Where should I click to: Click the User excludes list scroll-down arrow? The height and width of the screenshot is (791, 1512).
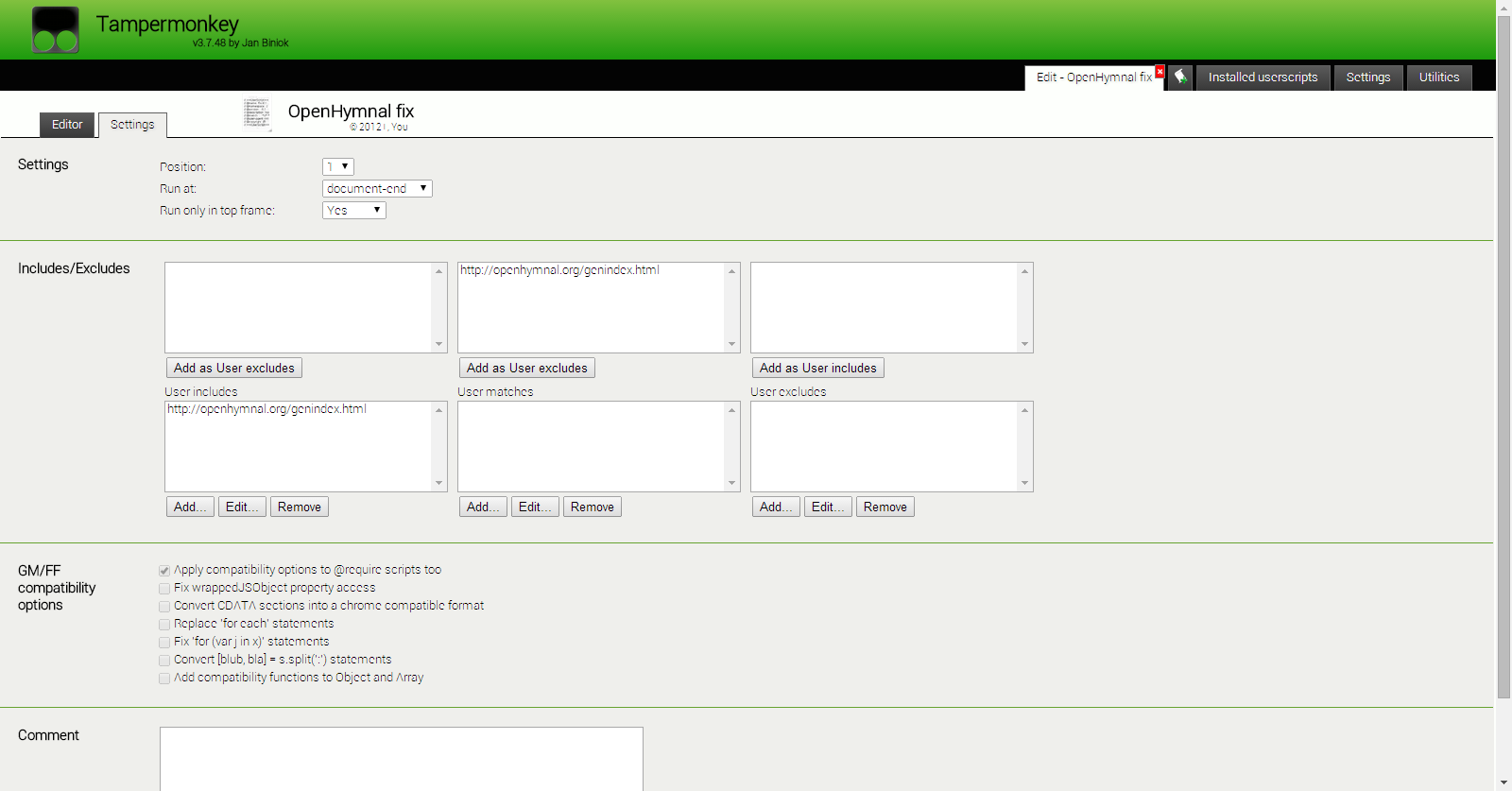(1024, 483)
